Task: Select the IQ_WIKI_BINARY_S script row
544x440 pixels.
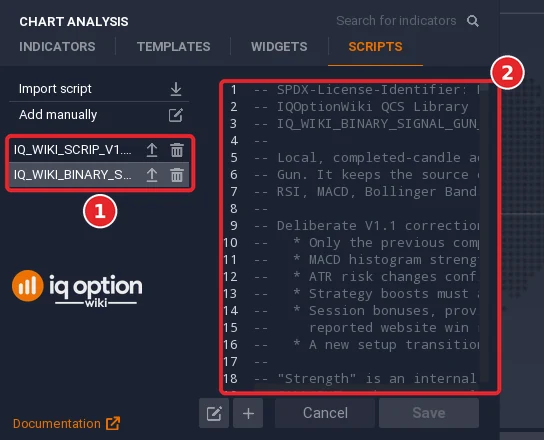Action: pos(99,175)
